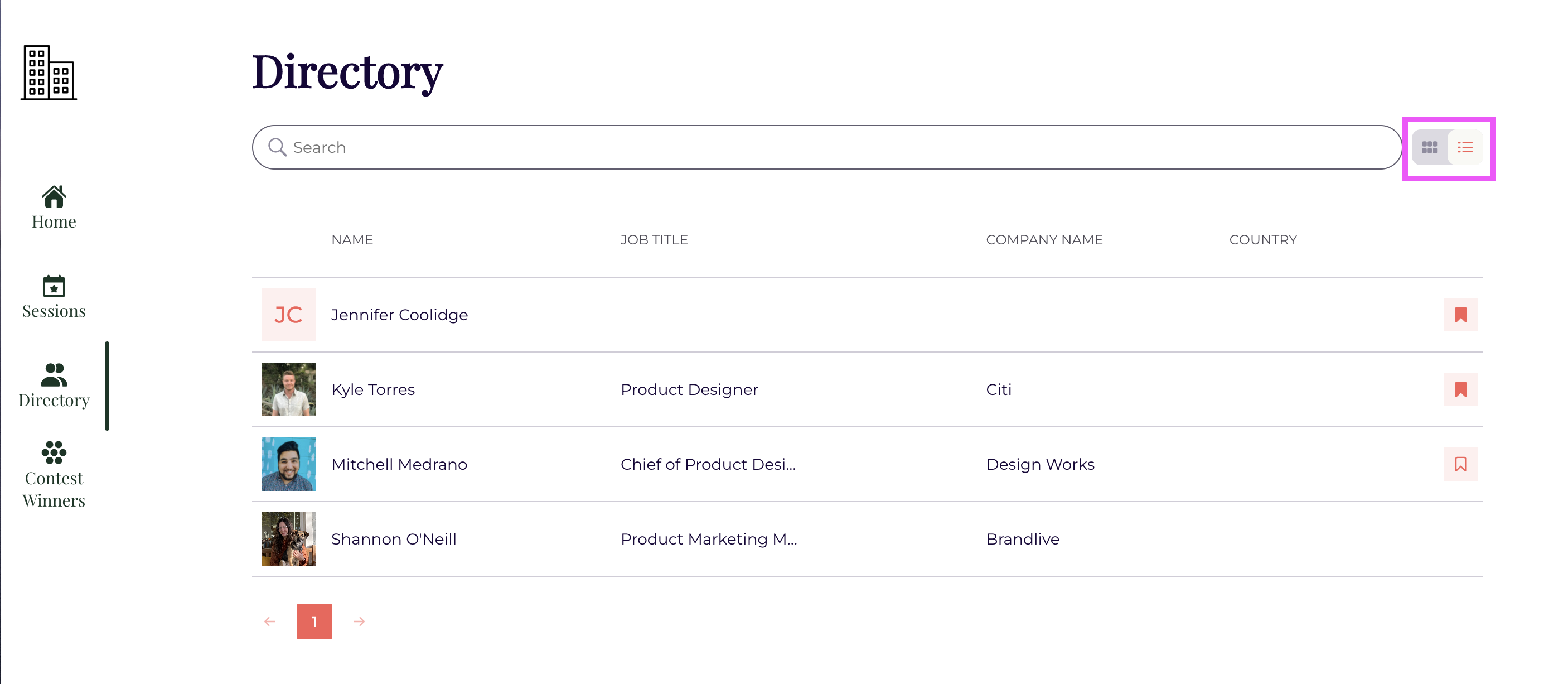Open Mitchell Medrano profile photo
The height and width of the screenshot is (684, 1568).
[x=288, y=464]
